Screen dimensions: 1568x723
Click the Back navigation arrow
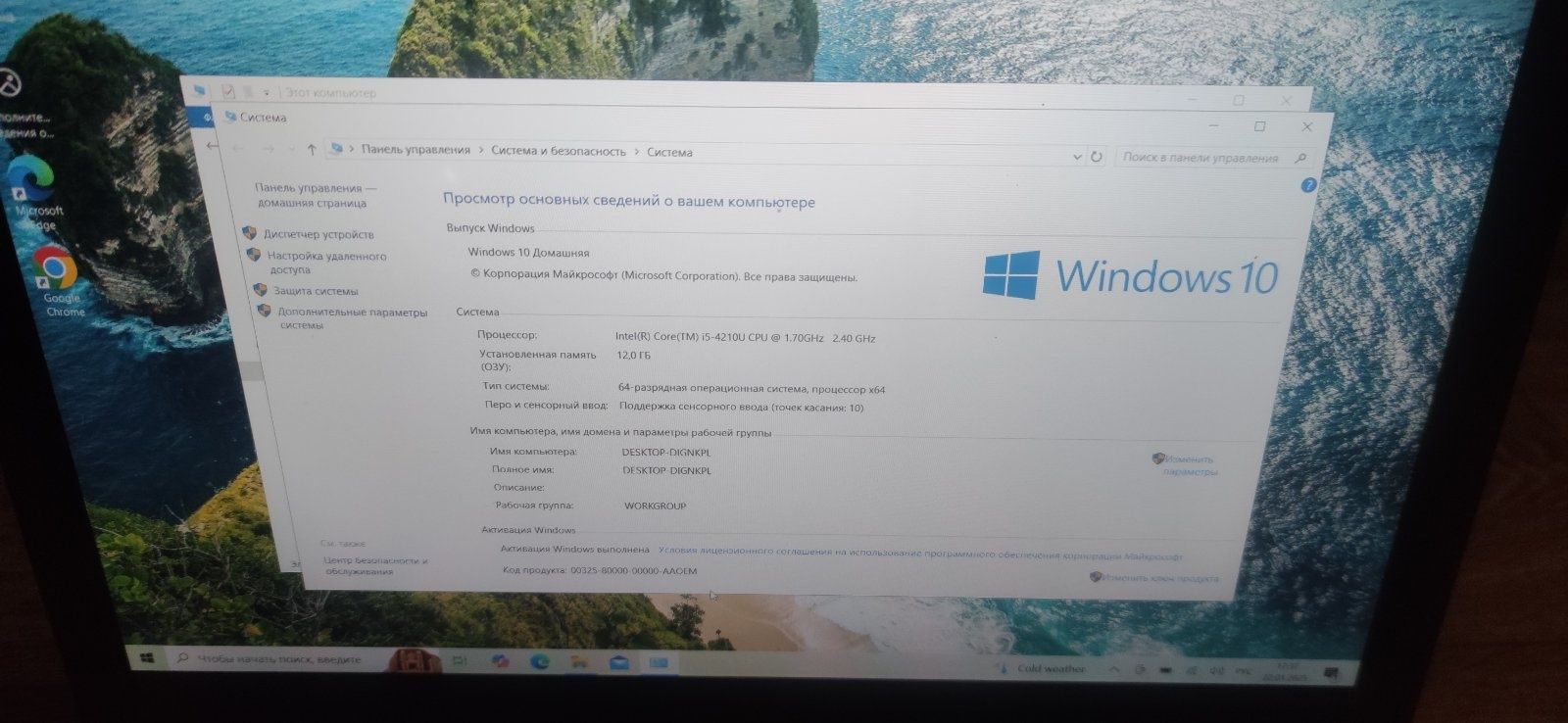[238, 148]
